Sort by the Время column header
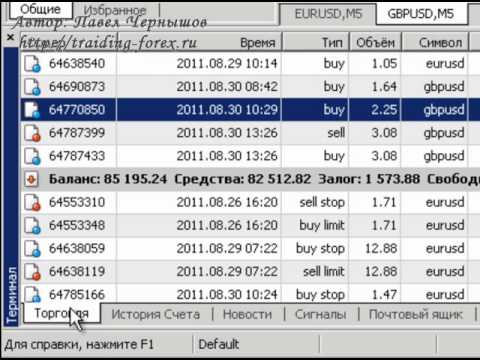Screen dimensions: 480x360 (199, 42)
